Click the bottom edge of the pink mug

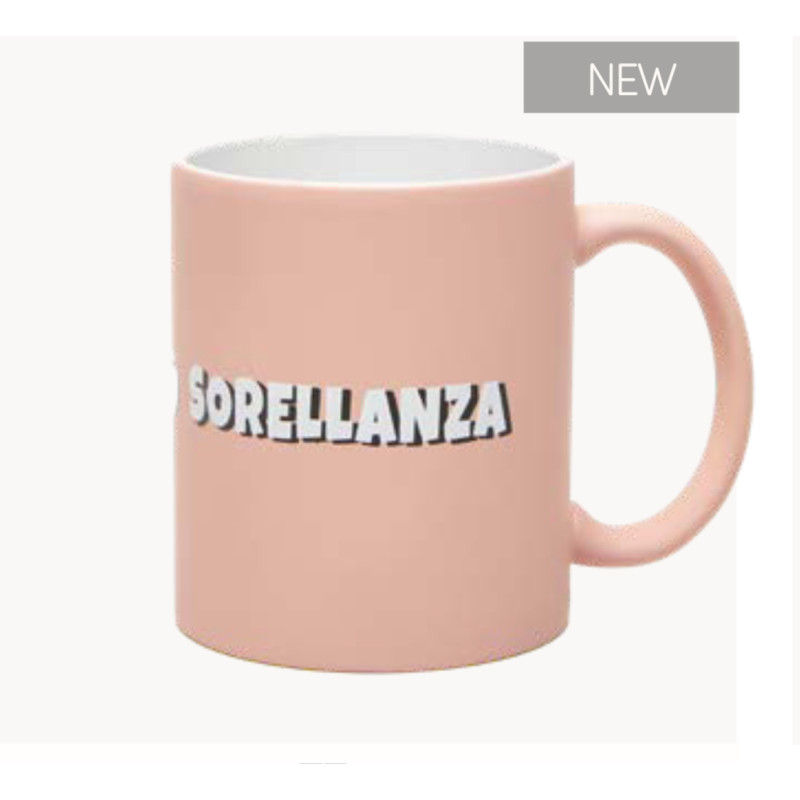coord(372,666)
